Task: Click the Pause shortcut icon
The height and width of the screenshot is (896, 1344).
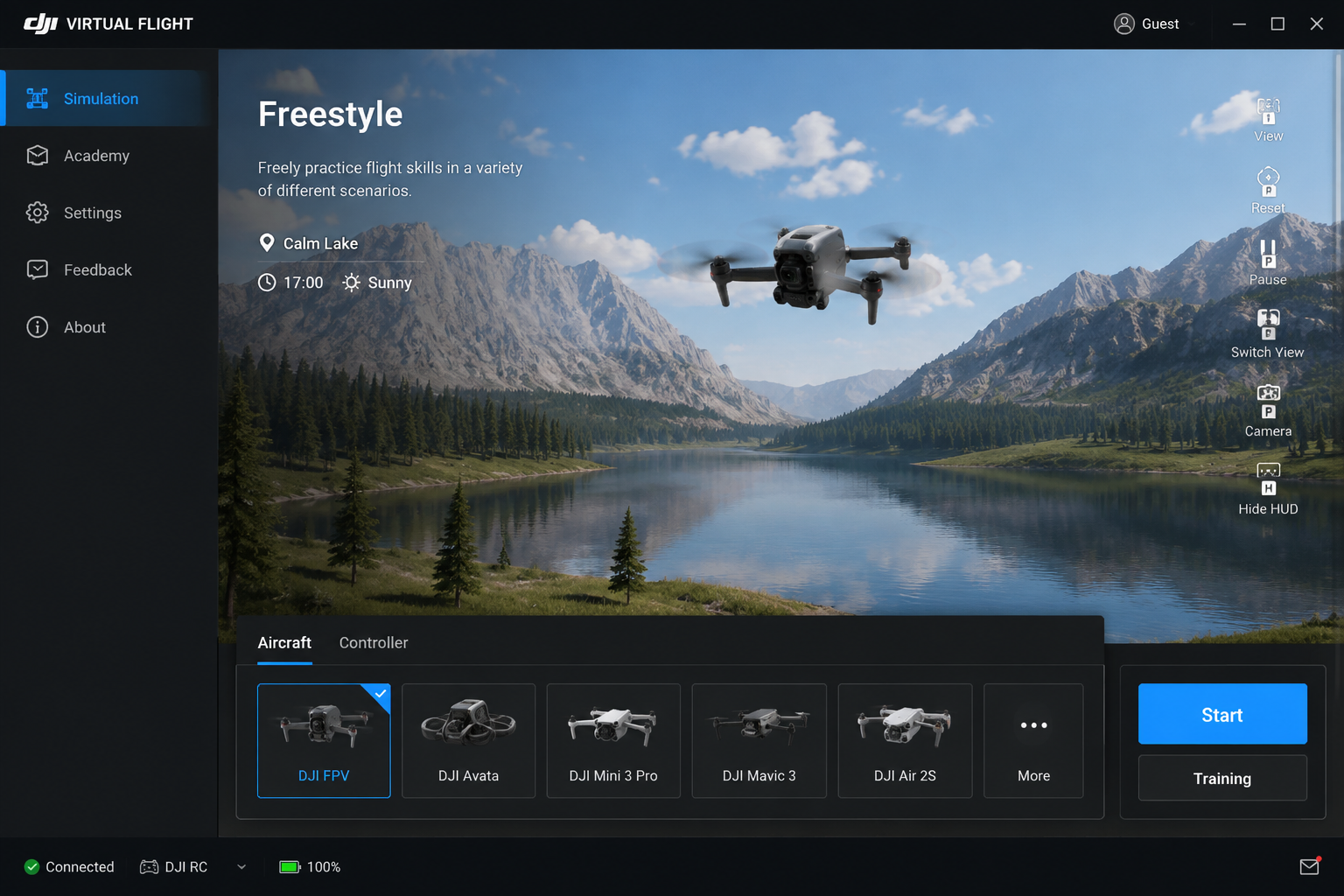Action: pos(1268,254)
